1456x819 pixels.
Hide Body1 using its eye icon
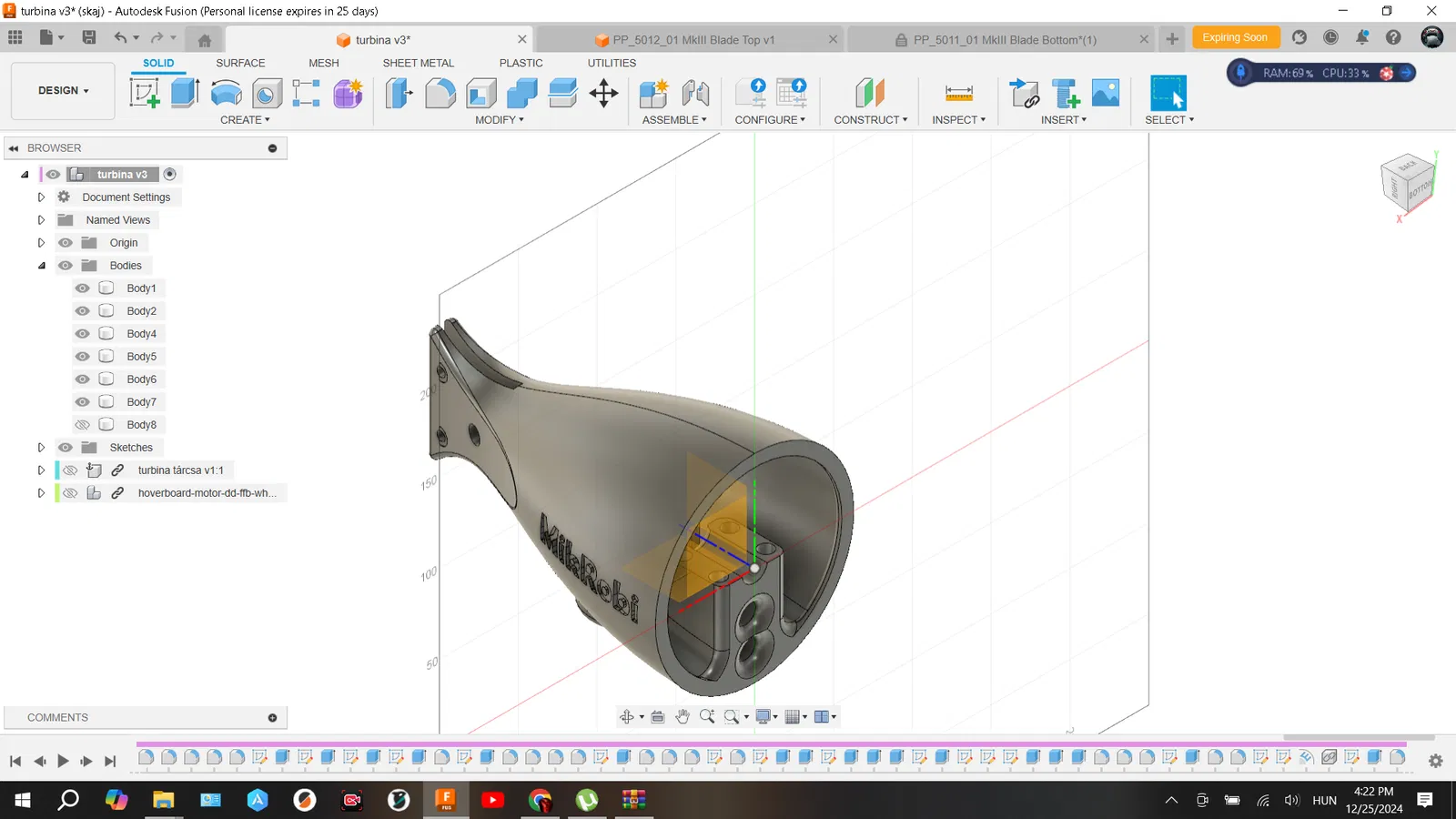click(x=83, y=288)
